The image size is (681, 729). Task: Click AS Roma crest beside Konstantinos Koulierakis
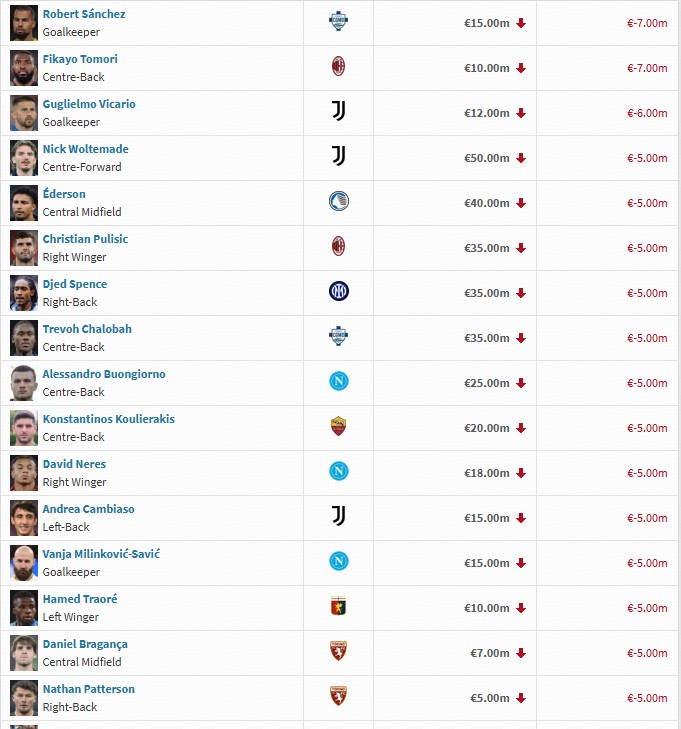tap(338, 426)
